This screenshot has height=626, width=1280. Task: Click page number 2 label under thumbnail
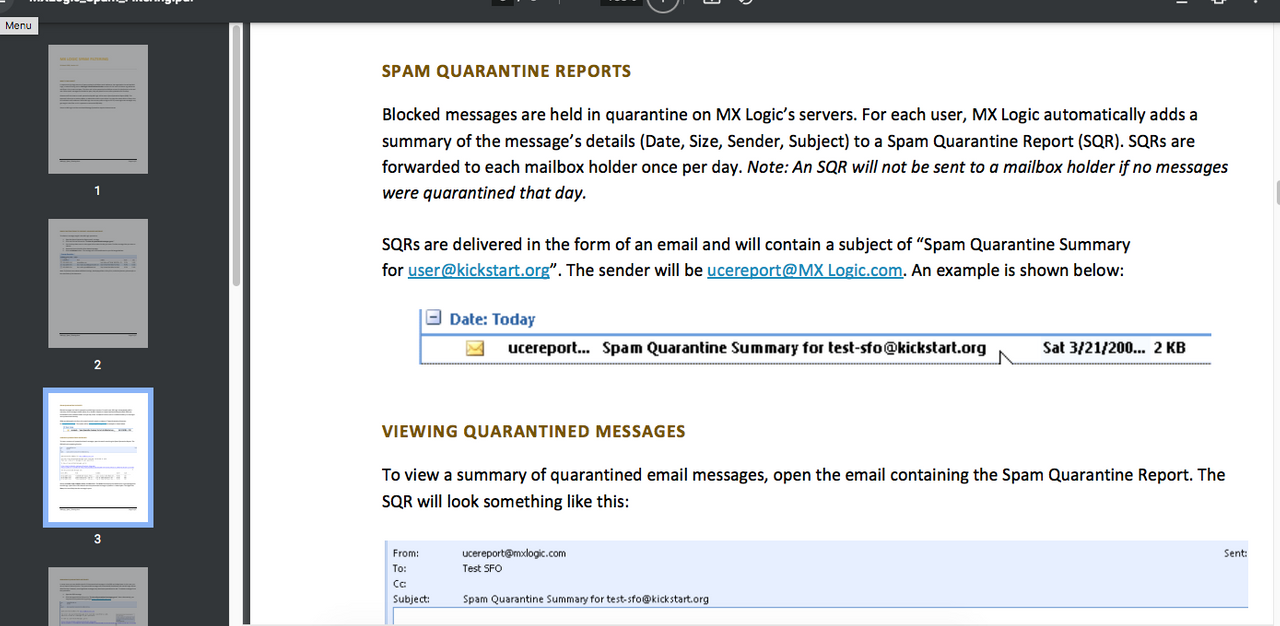97,365
